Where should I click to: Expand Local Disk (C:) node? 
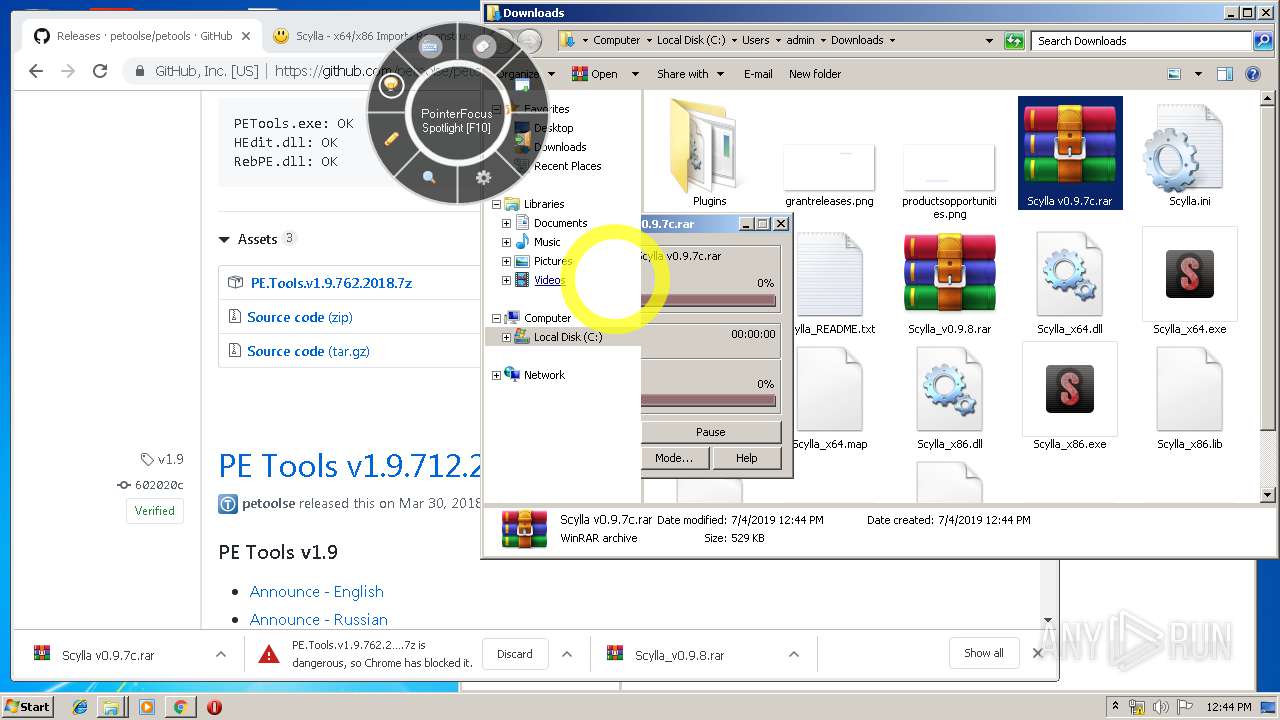[506, 337]
